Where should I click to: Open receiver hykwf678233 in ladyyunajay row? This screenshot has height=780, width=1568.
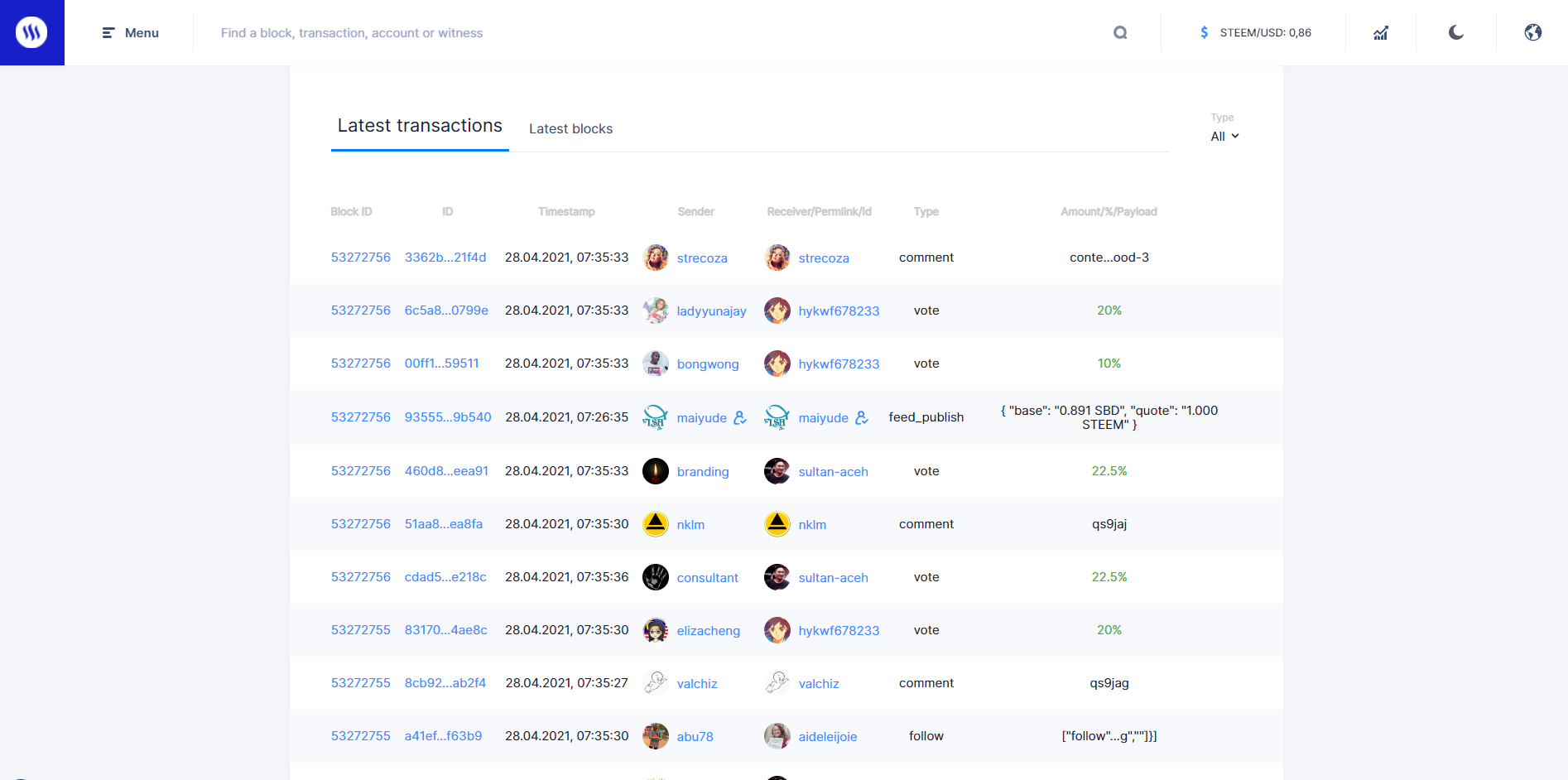point(839,311)
